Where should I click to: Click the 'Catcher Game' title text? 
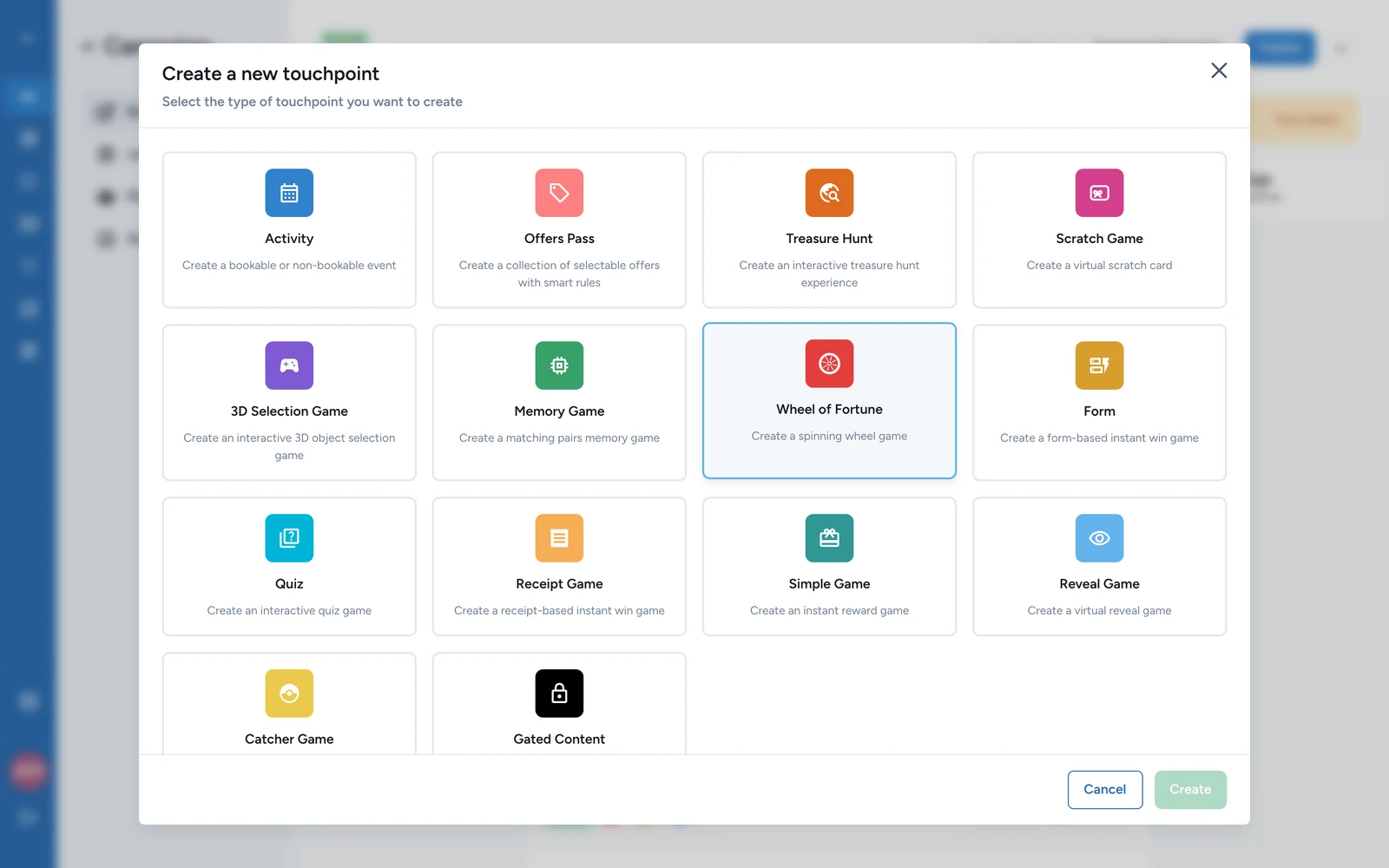click(x=289, y=740)
